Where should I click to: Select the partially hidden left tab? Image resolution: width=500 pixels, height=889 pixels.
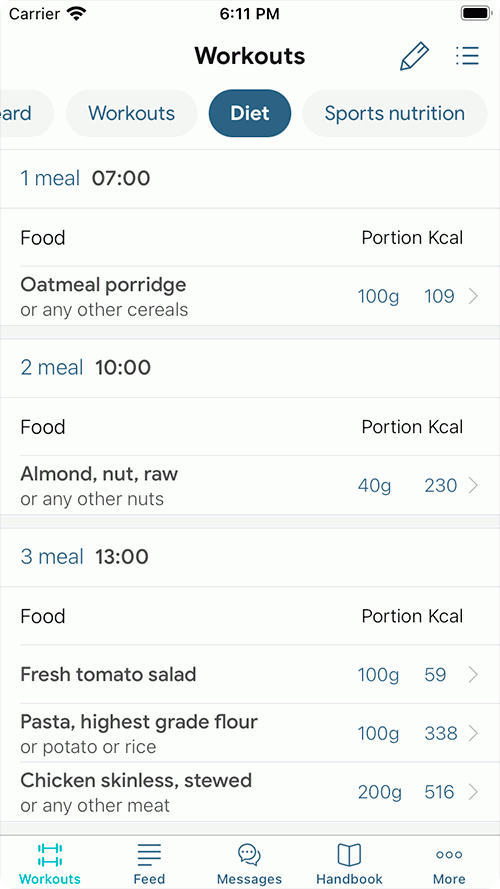[27, 113]
